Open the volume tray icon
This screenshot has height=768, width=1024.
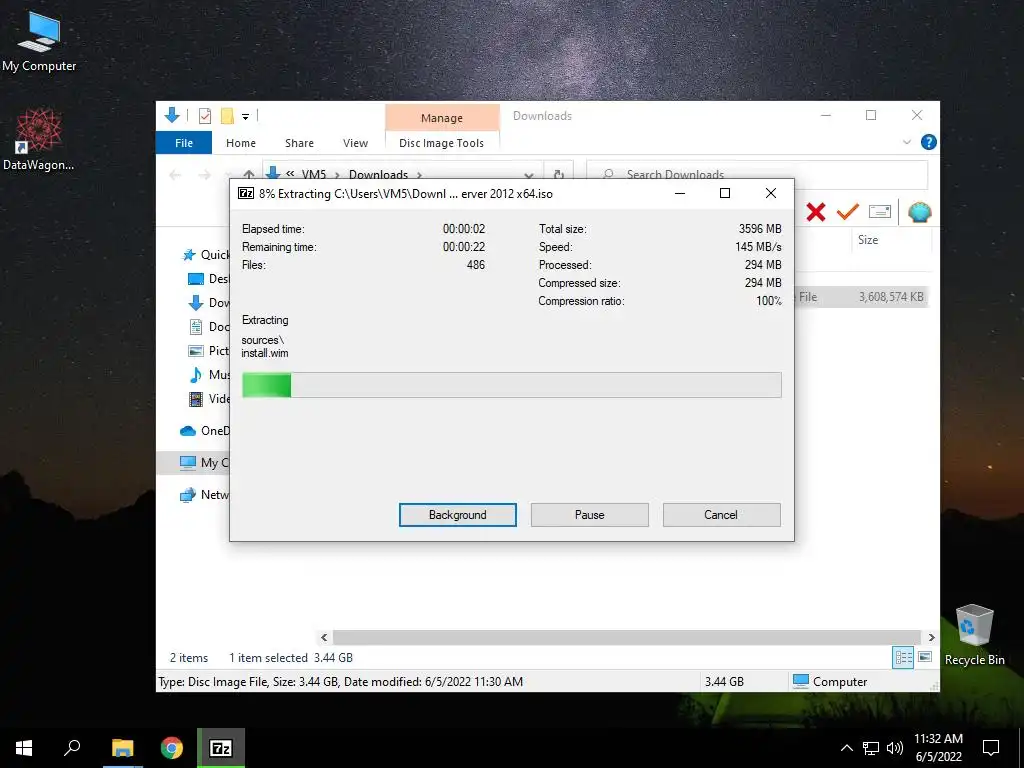pos(895,748)
